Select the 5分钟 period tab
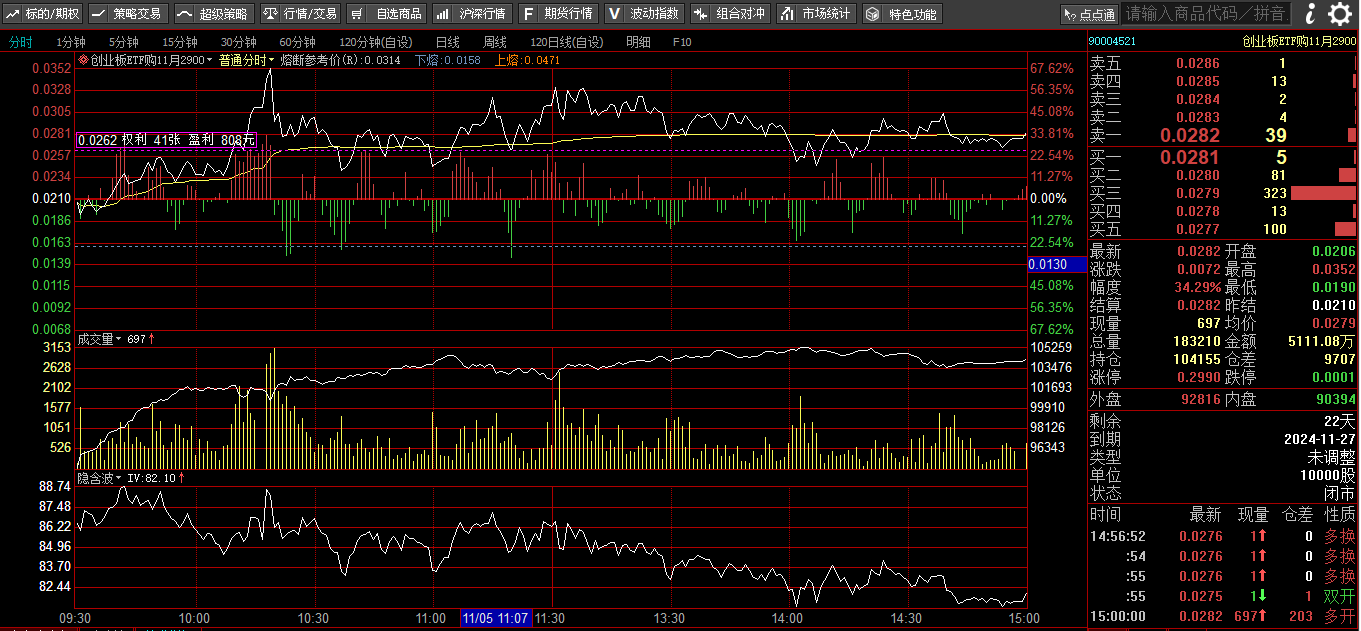This screenshot has width=1361, height=631. point(123,42)
